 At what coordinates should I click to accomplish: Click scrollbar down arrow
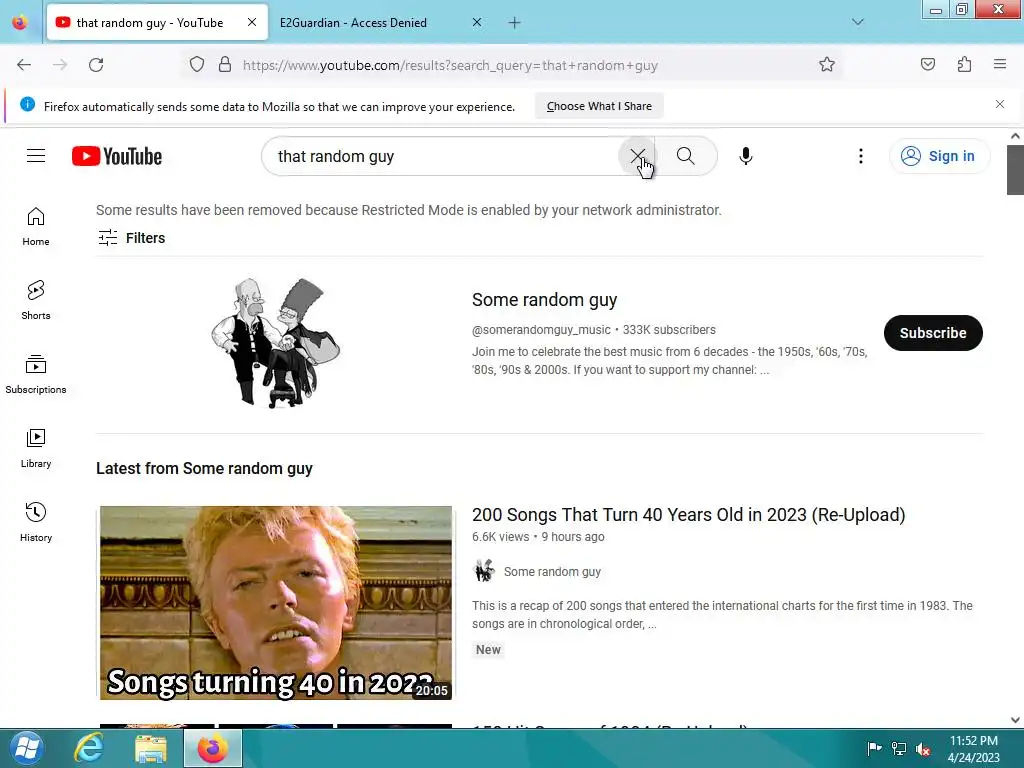pos(1015,720)
